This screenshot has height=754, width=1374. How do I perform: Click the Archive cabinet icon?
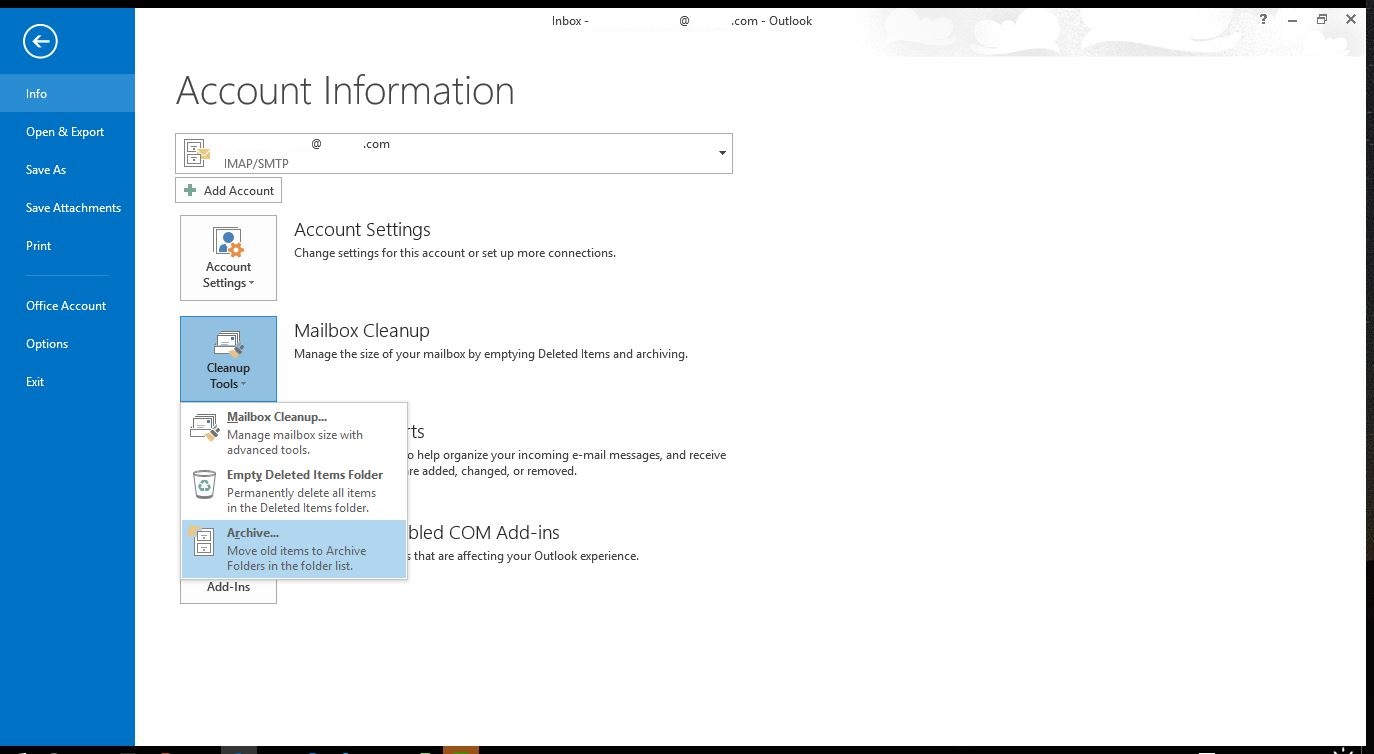point(203,541)
